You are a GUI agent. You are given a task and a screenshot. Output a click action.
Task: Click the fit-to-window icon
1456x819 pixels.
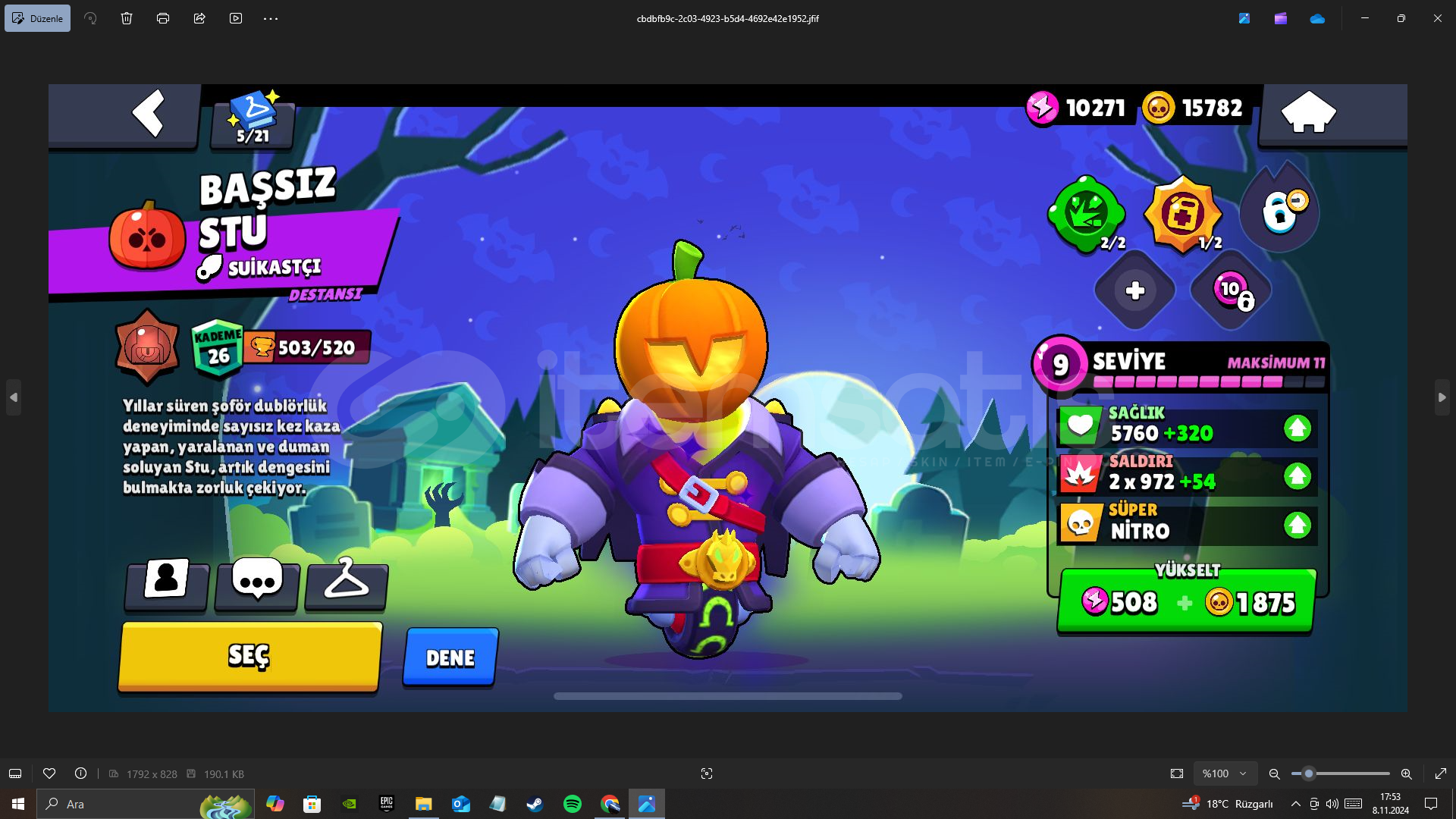coord(1177,773)
